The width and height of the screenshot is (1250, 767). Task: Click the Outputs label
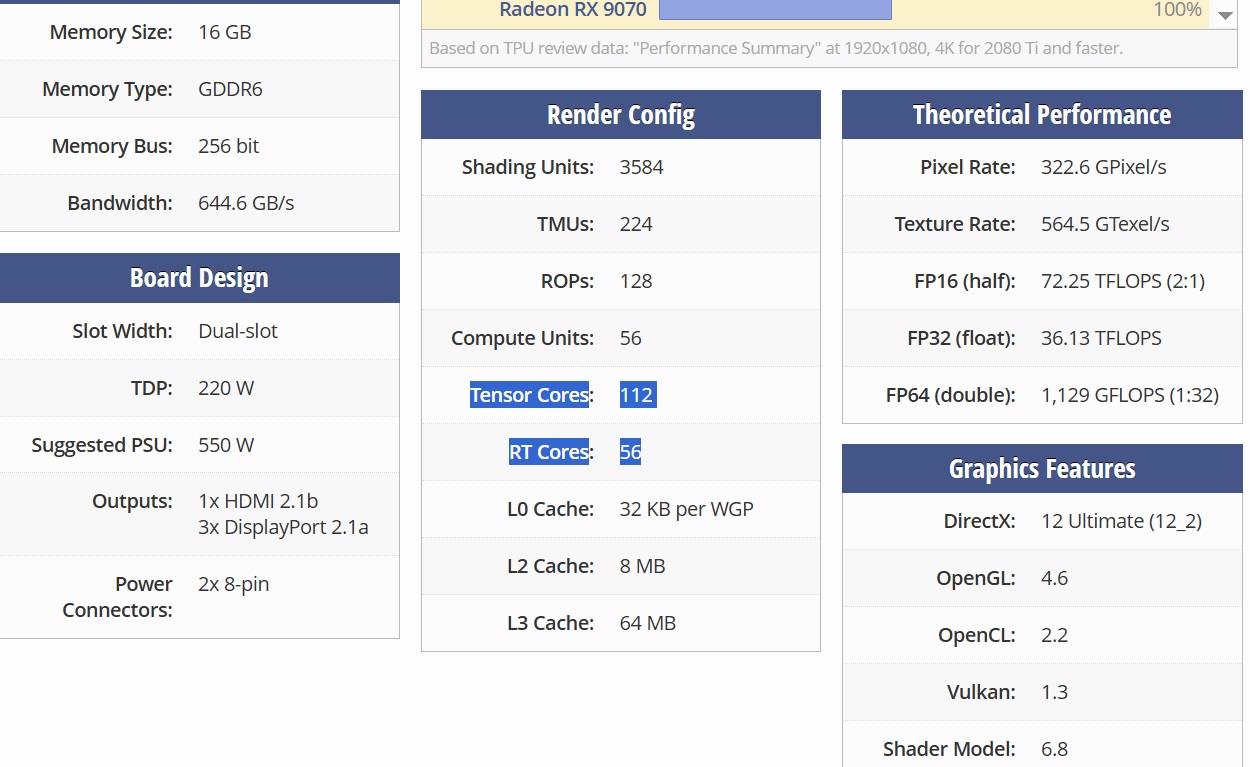click(132, 501)
